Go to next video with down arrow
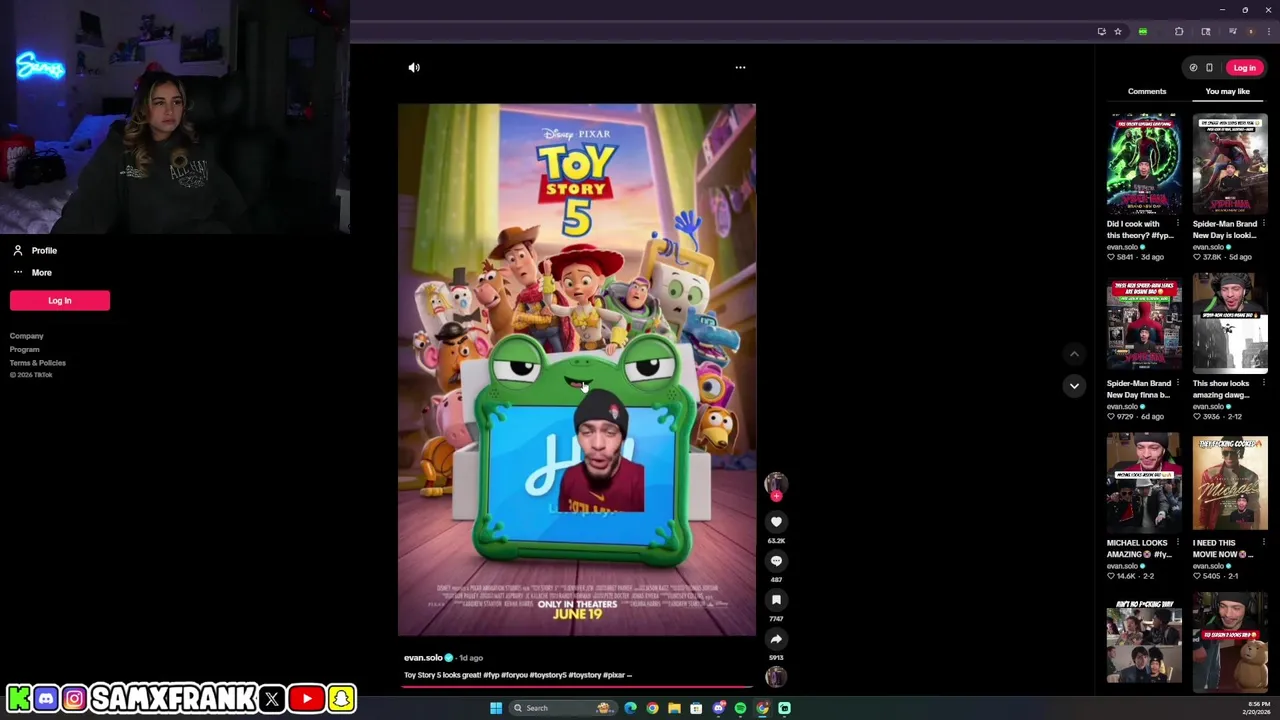Image resolution: width=1280 pixels, height=720 pixels. [x=1074, y=386]
